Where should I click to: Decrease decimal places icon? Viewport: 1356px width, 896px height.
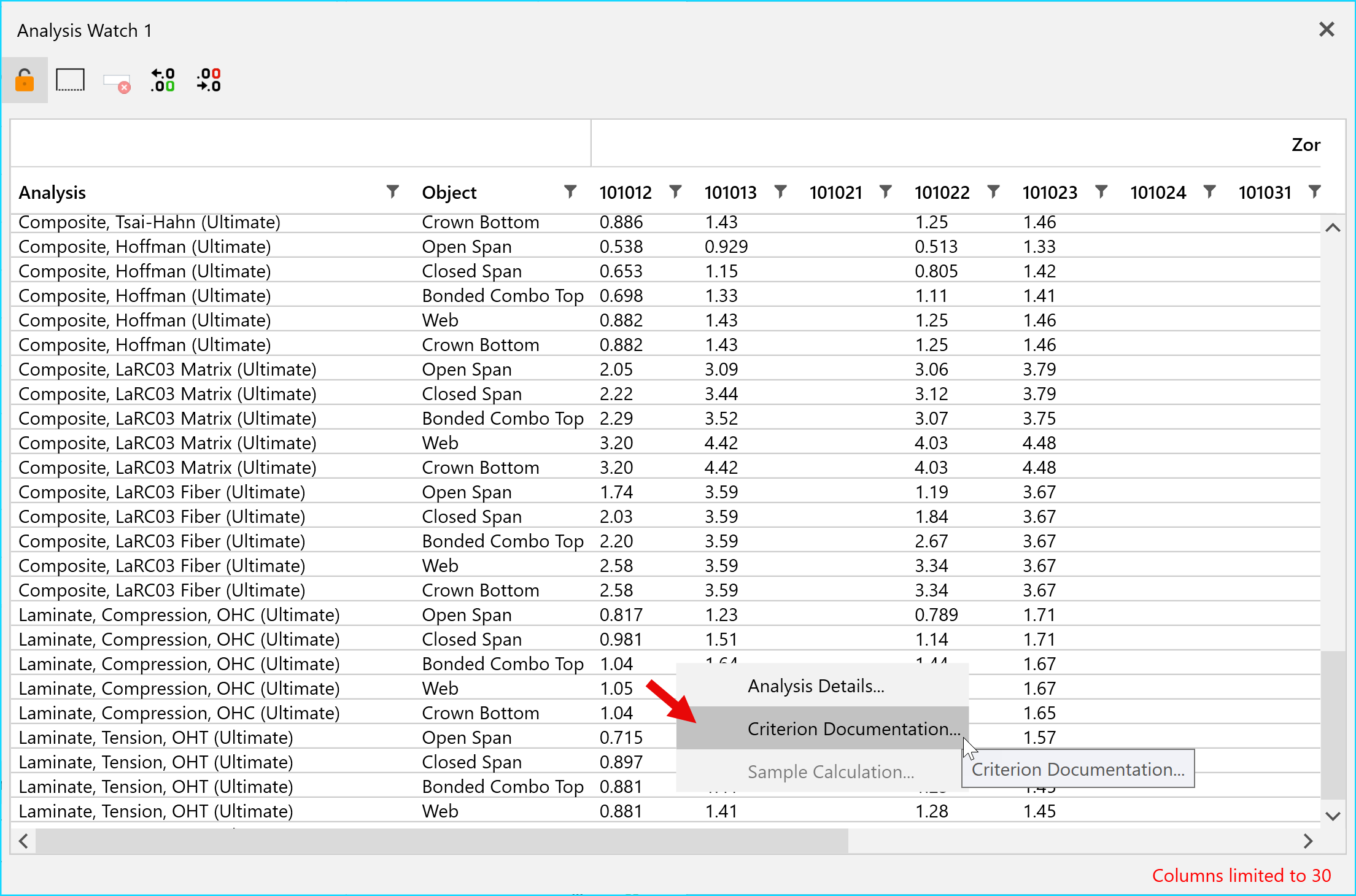tap(209, 80)
